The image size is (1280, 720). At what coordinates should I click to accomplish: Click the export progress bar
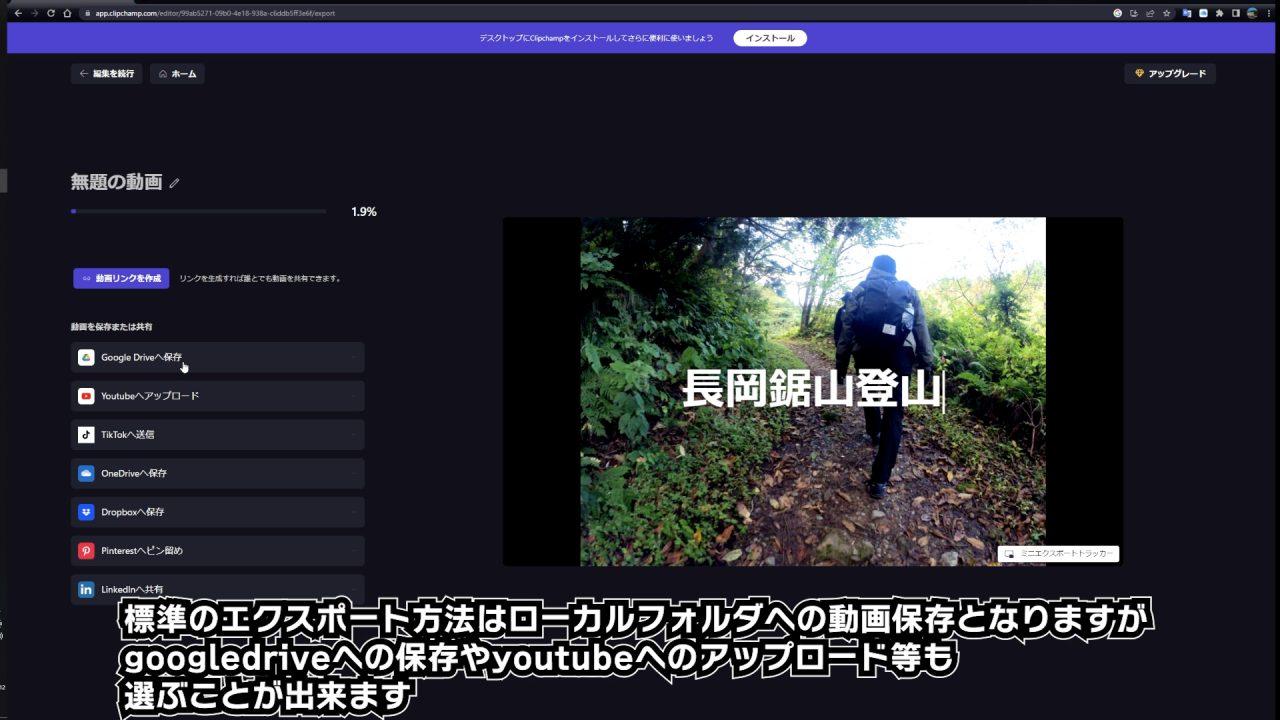pyautogui.click(x=198, y=212)
